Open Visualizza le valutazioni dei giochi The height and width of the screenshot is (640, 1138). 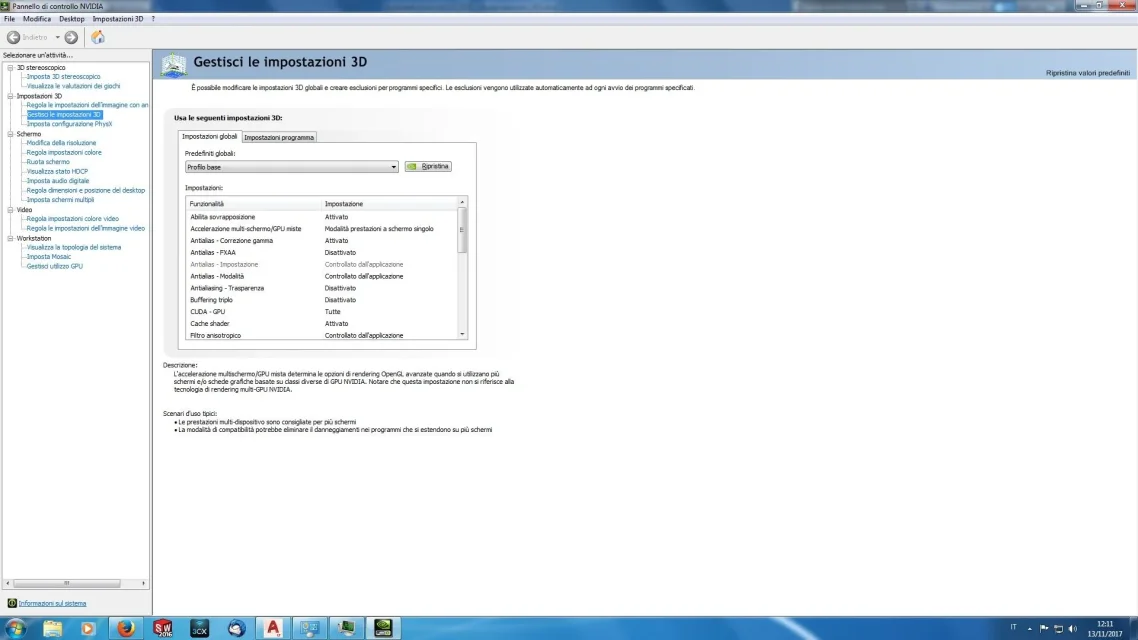[x=73, y=86]
